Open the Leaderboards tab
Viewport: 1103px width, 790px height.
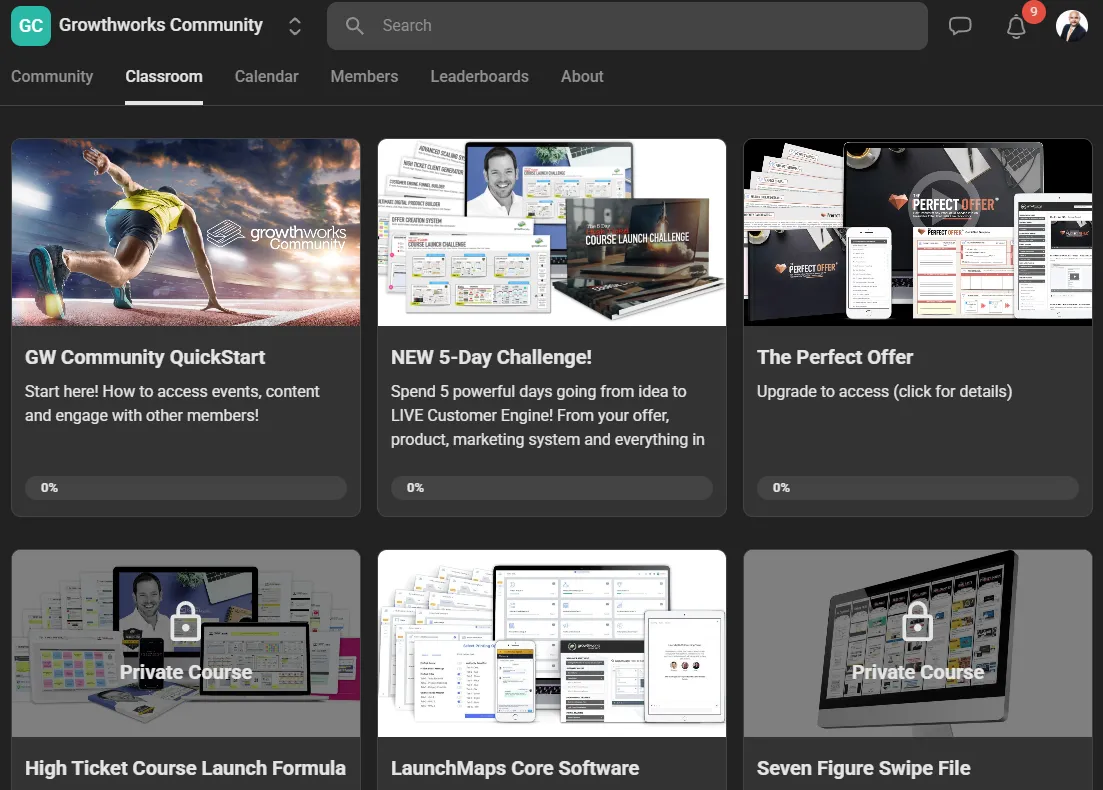click(x=480, y=77)
